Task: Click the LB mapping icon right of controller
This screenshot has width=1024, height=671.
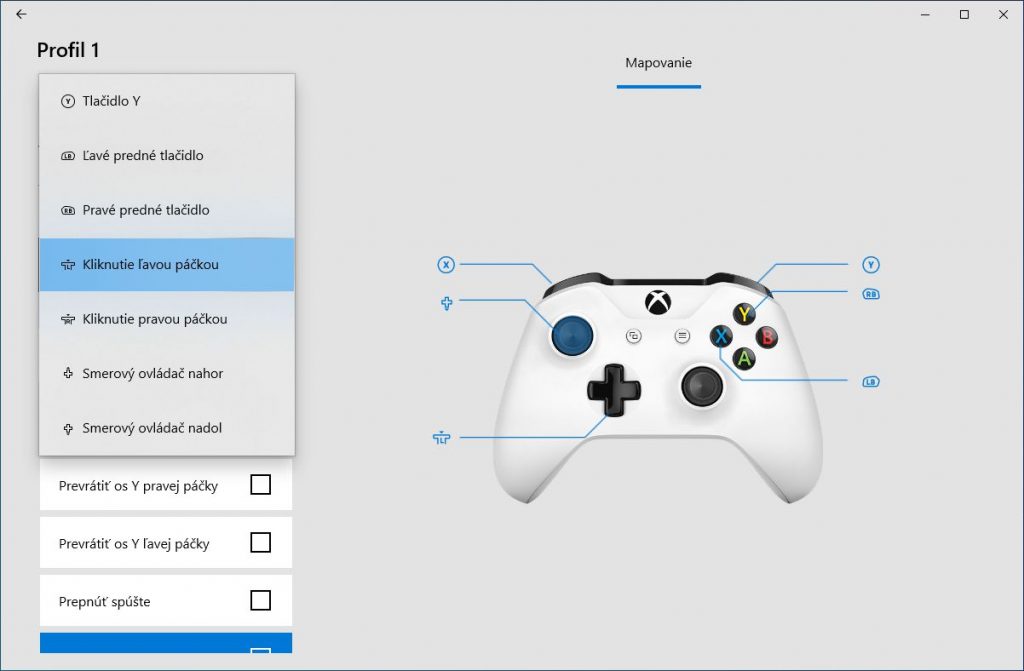Action: [x=871, y=382]
